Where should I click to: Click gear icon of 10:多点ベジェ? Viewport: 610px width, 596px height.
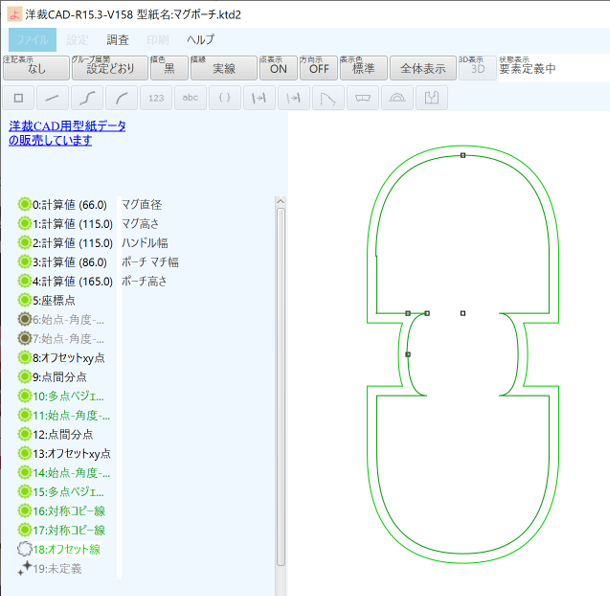pyautogui.click(x=25, y=396)
